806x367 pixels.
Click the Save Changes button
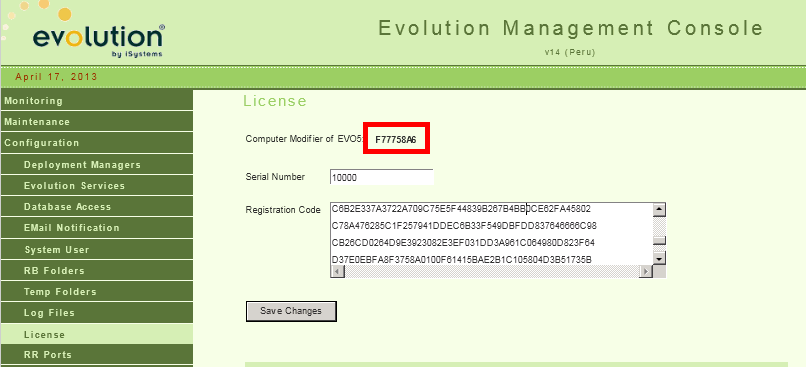point(291,311)
